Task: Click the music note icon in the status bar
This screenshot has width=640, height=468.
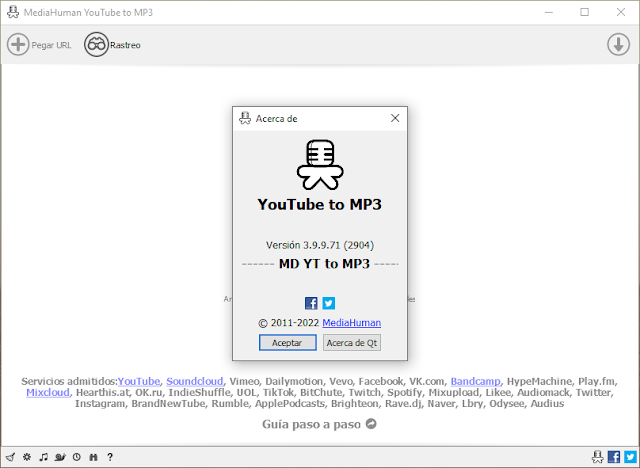Action: pos(43,457)
